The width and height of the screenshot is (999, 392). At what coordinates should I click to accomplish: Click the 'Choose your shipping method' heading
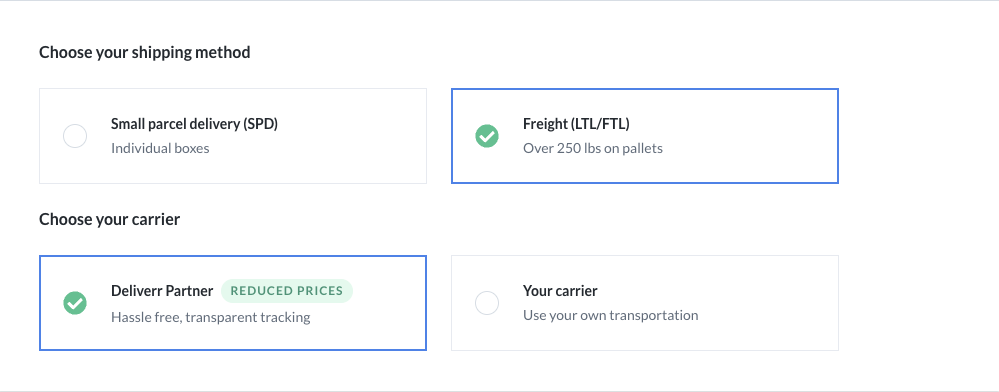(x=145, y=52)
